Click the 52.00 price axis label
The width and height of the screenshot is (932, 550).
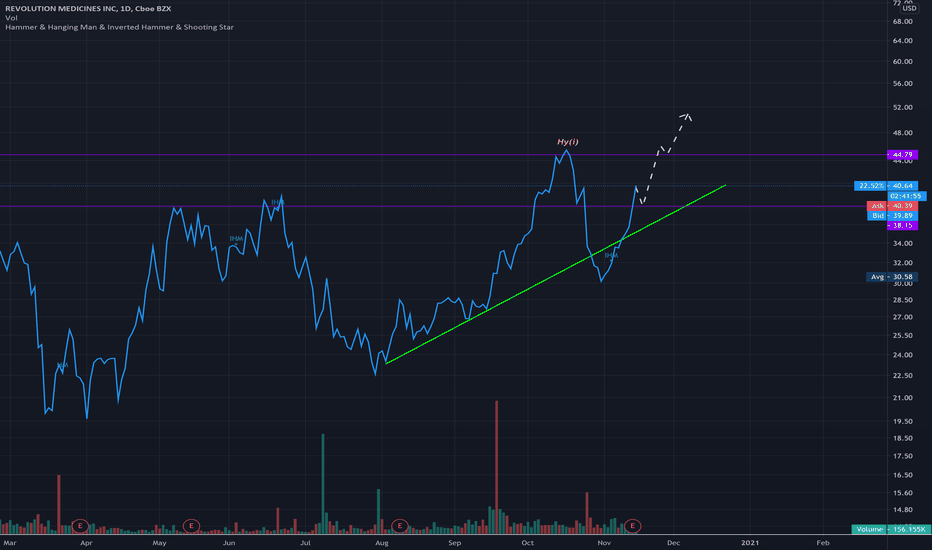click(902, 107)
